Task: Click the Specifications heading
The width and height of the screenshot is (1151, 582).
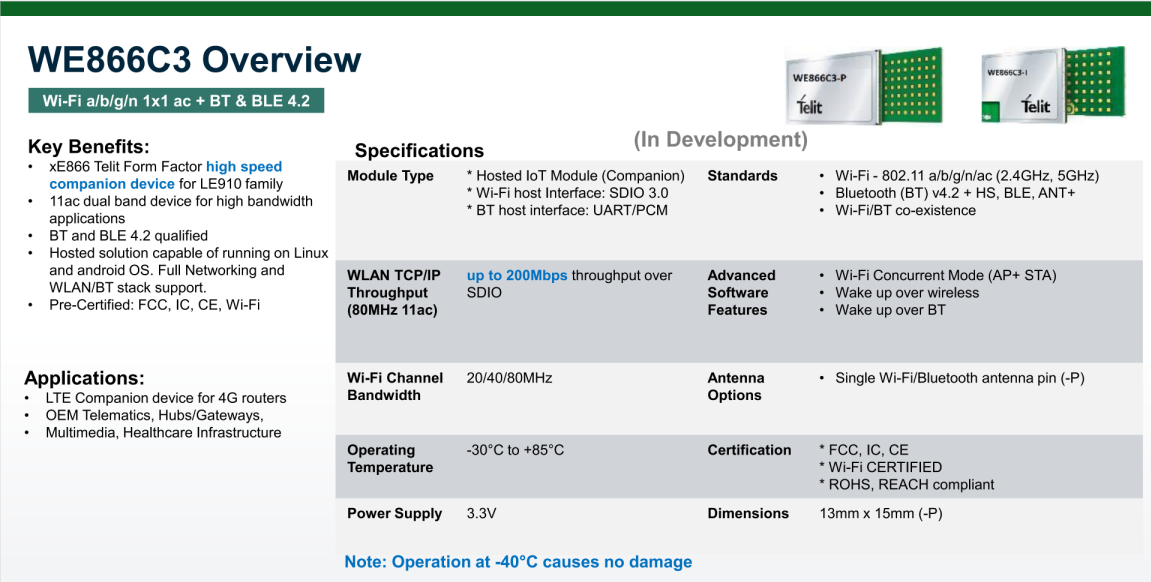Action: tap(419, 150)
